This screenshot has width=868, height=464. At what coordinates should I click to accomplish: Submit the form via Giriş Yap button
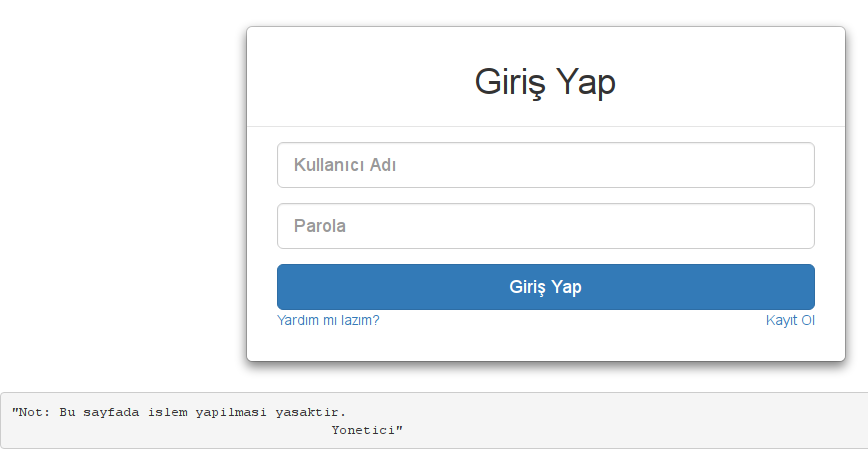pyautogui.click(x=545, y=287)
